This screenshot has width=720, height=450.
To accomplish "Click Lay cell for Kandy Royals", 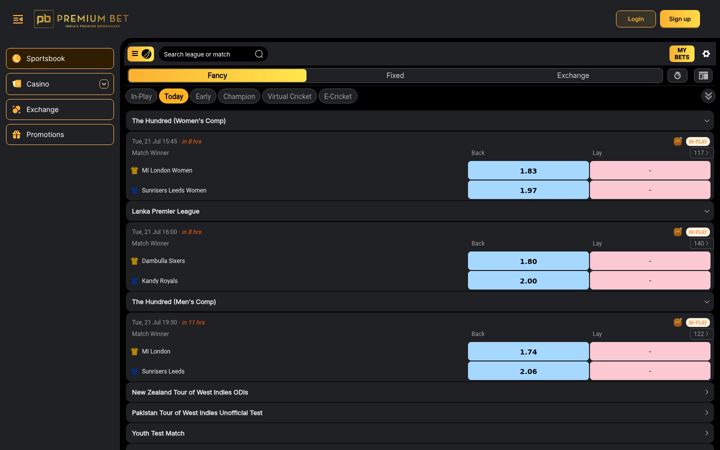I will (x=650, y=281).
